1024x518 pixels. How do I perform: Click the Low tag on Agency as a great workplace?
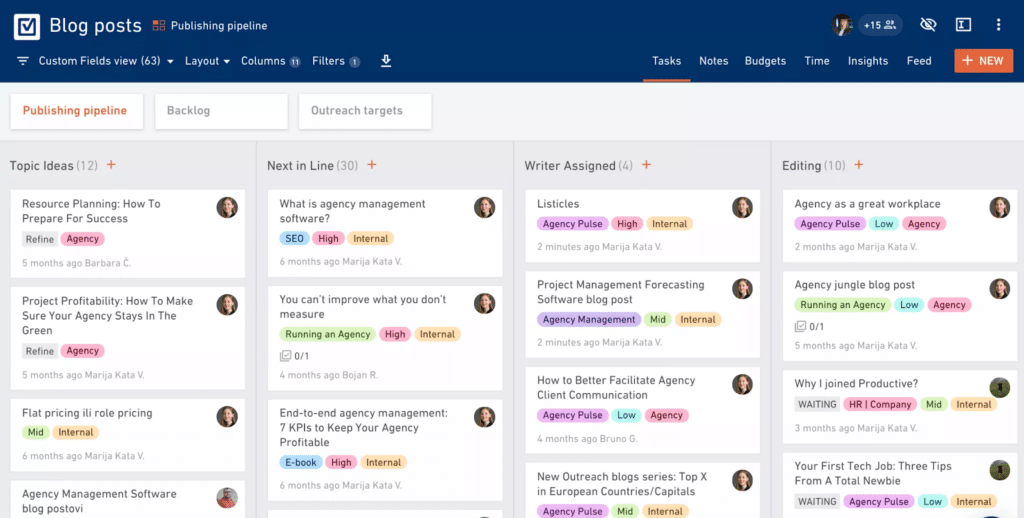(884, 224)
